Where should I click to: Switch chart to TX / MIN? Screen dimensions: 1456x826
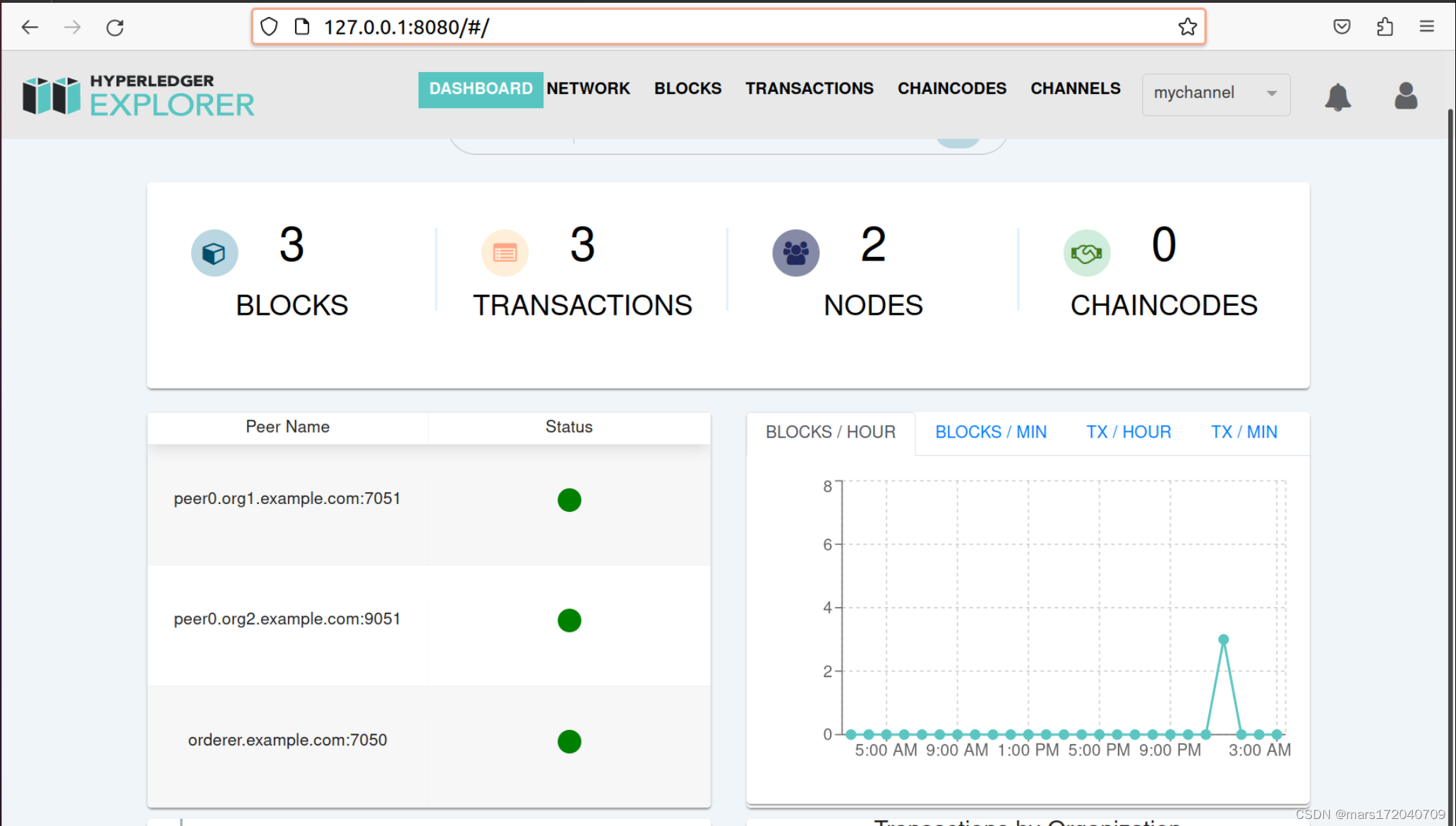[x=1244, y=433]
